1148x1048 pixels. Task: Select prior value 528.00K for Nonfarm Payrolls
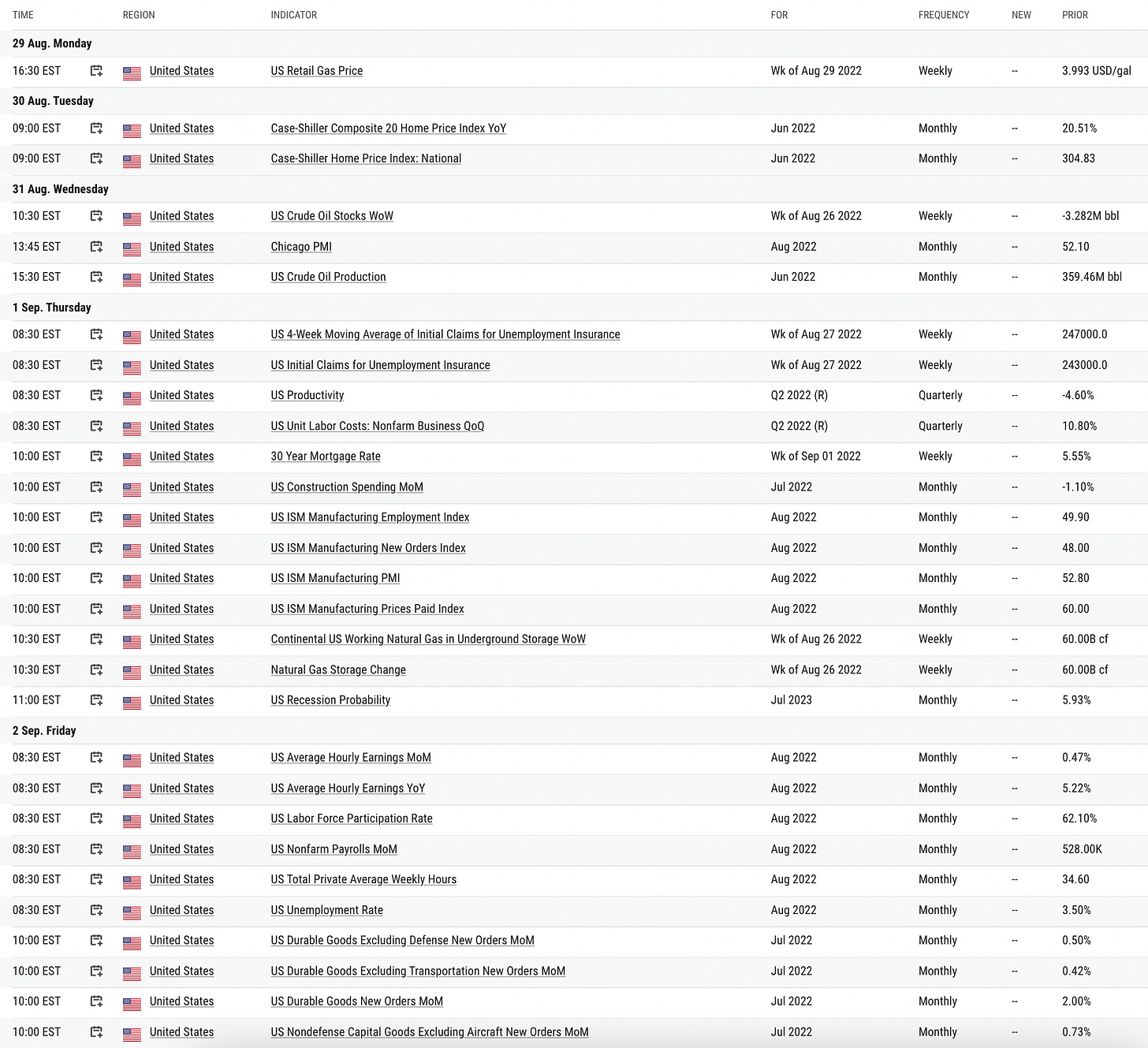pos(1082,849)
